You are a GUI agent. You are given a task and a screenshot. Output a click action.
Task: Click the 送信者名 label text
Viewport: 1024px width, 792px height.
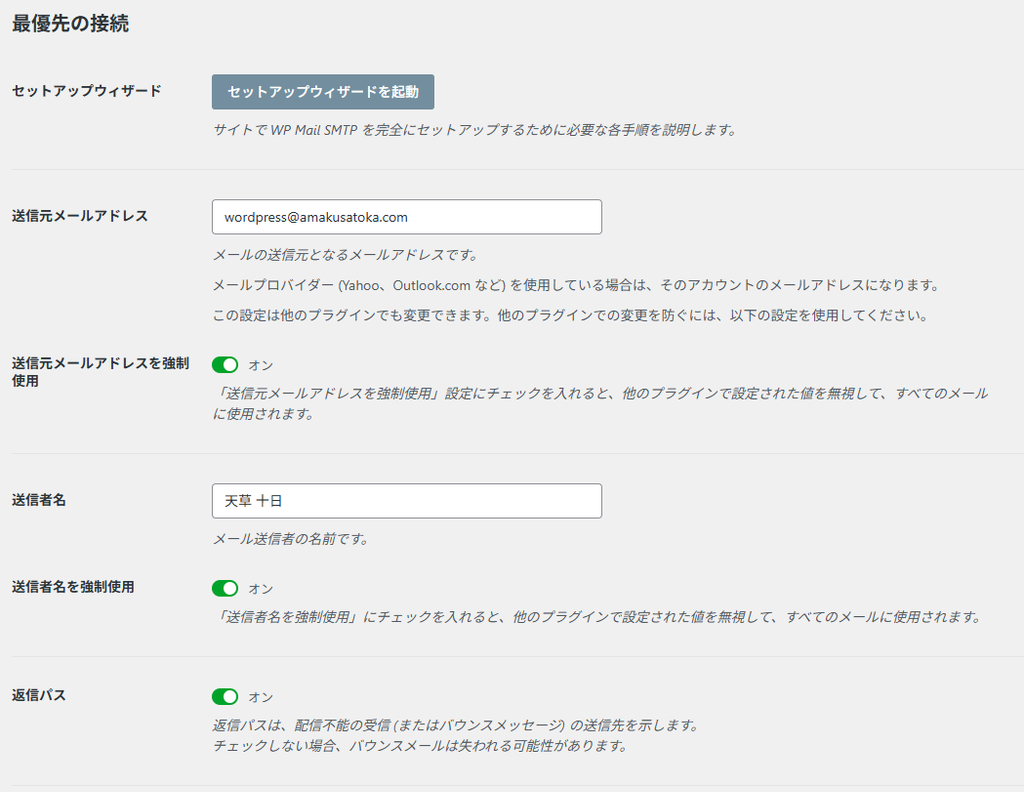pyautogui.click(x=39, y=500)
